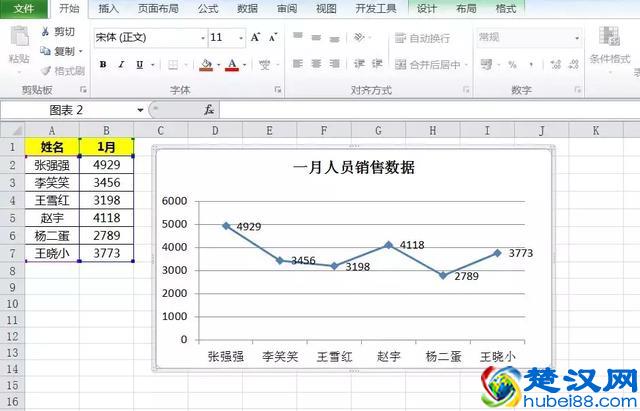Switch to the Page Layout (页面布局) tab

tap(158, 9)
